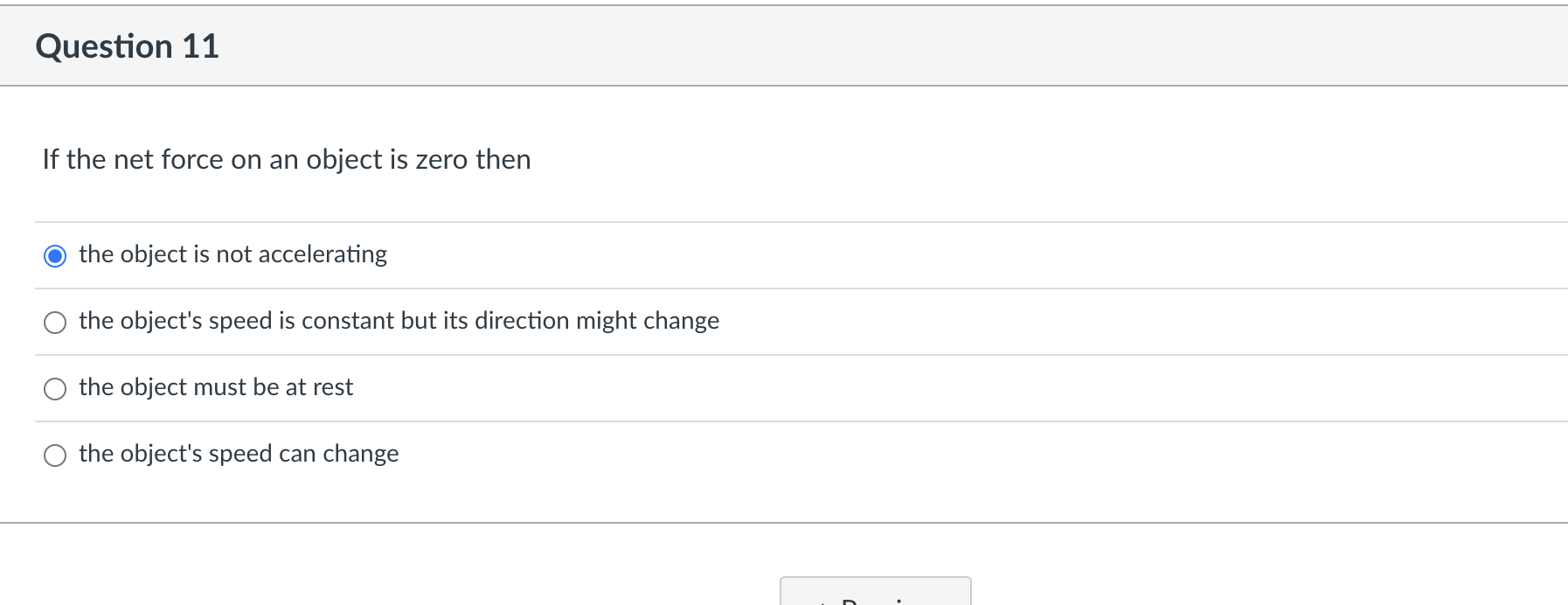Choose radio for speed constant, direction might change
This screenshot has height=605, width=1568.
55,323
